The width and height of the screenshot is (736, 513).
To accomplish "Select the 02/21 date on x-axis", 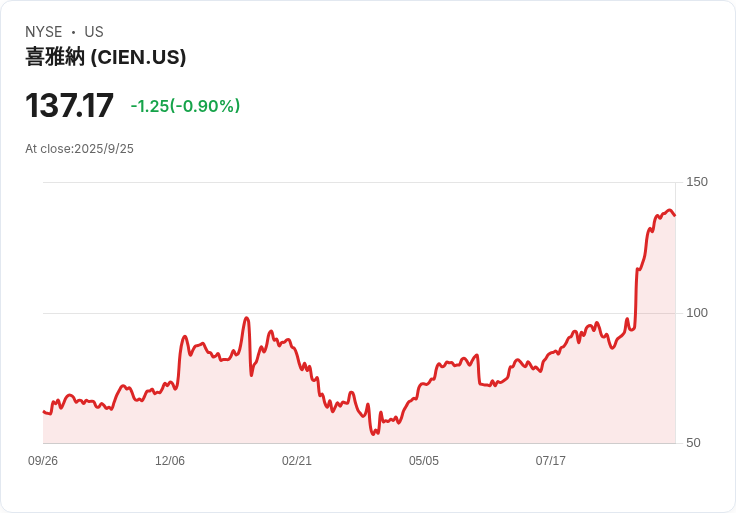I will (x=297, y=461).
